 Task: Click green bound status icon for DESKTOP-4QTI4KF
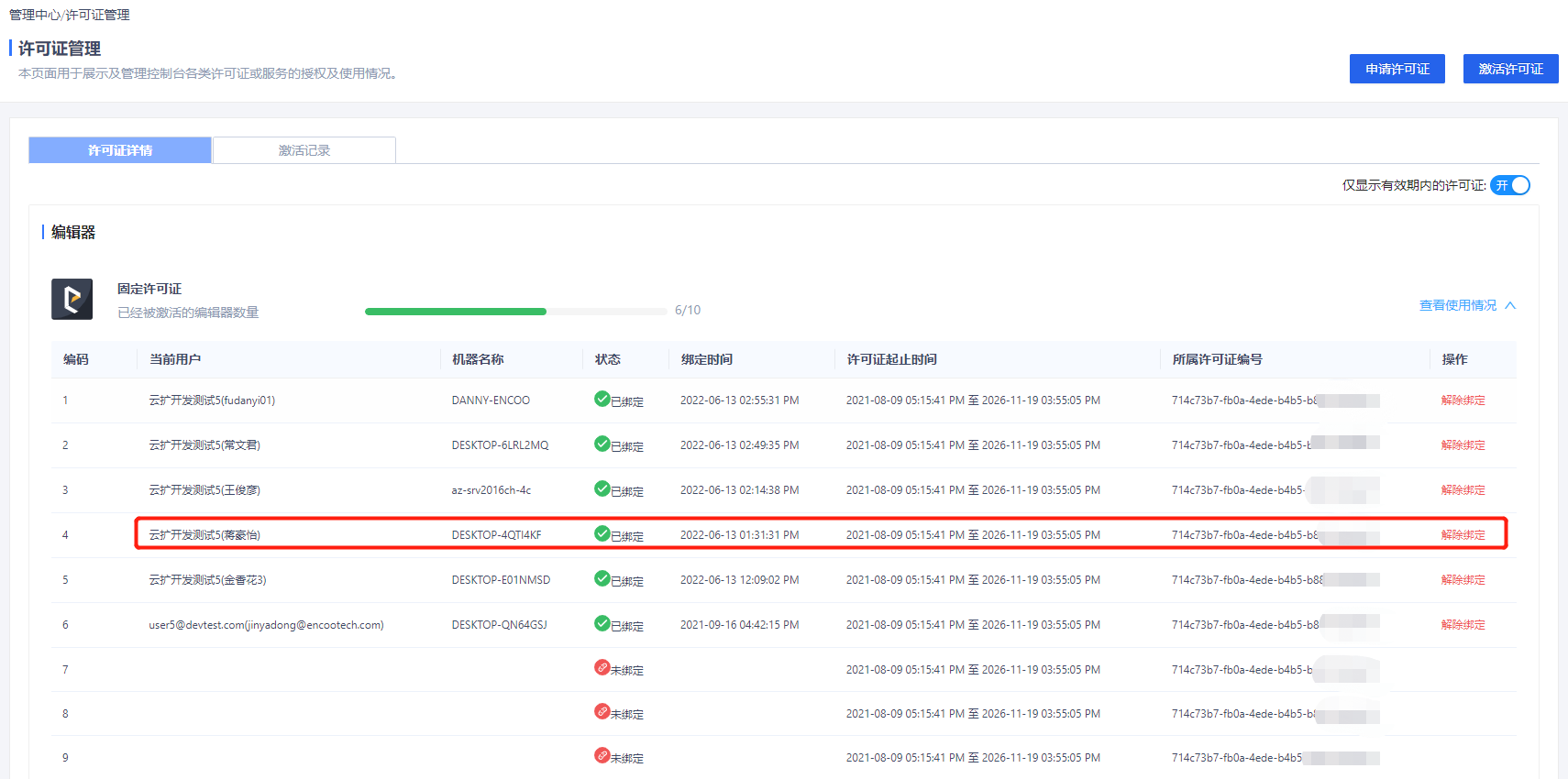coord(602,533)
